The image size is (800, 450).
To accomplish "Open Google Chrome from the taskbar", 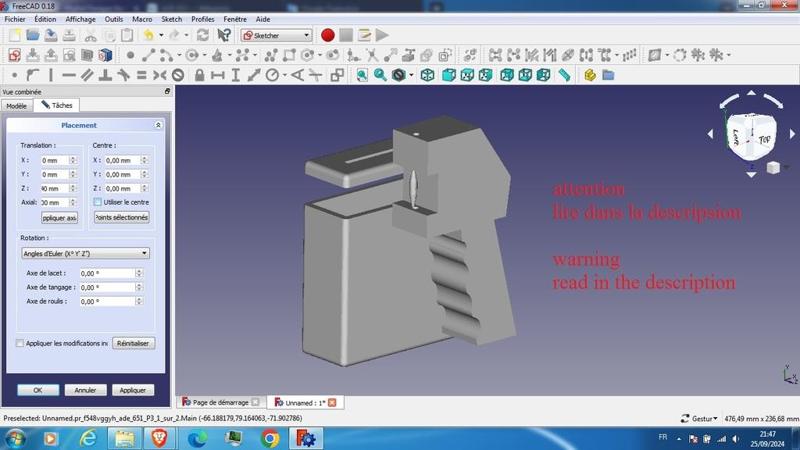I will 270,438.
